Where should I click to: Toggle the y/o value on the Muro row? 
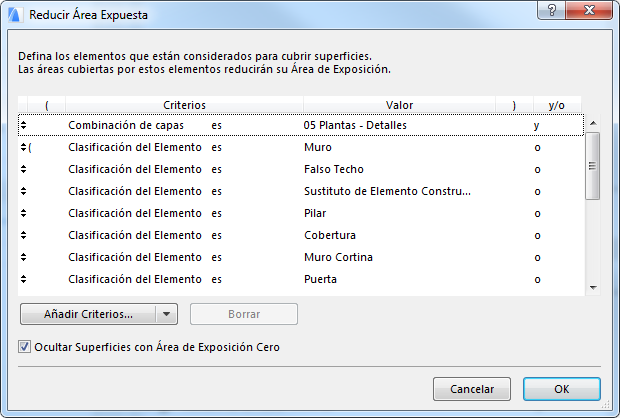[x=537, y=147]
